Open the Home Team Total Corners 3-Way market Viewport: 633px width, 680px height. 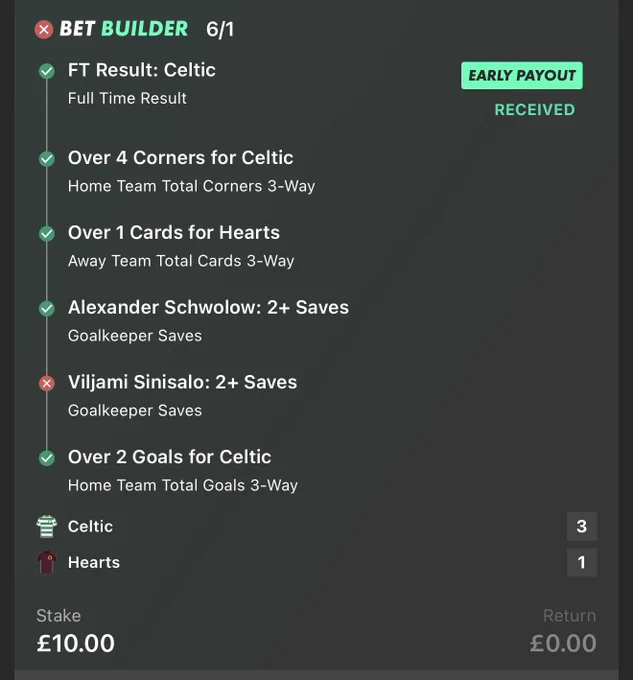tap(192, 186)
